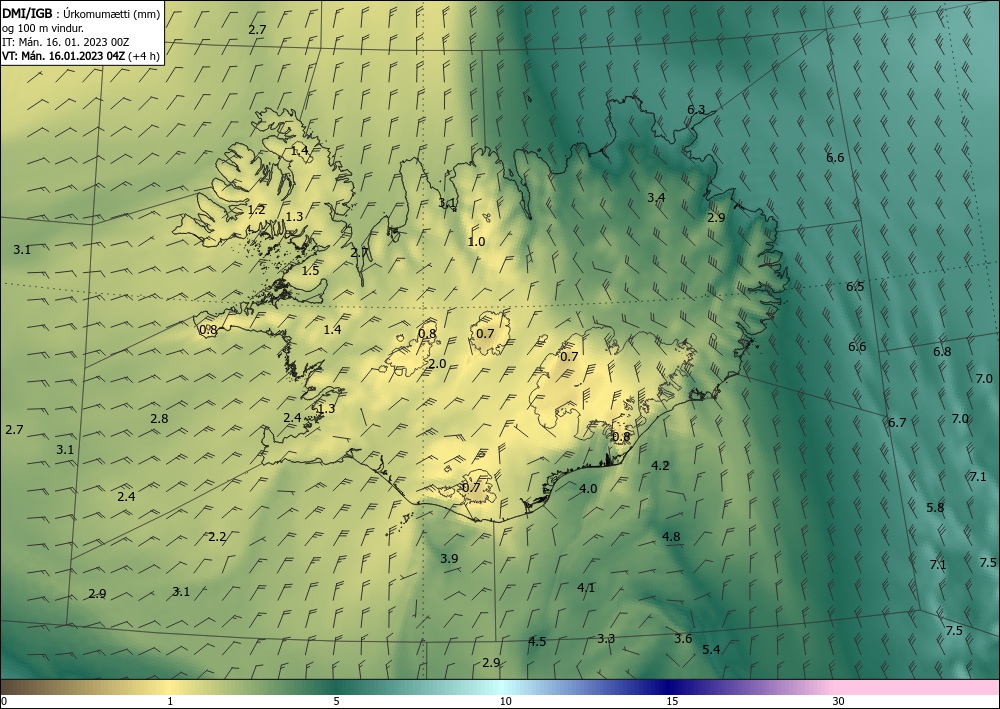Click the color scale tick label 5
This screenshot has width=1000, height=709.
click(x=336, y=702)
